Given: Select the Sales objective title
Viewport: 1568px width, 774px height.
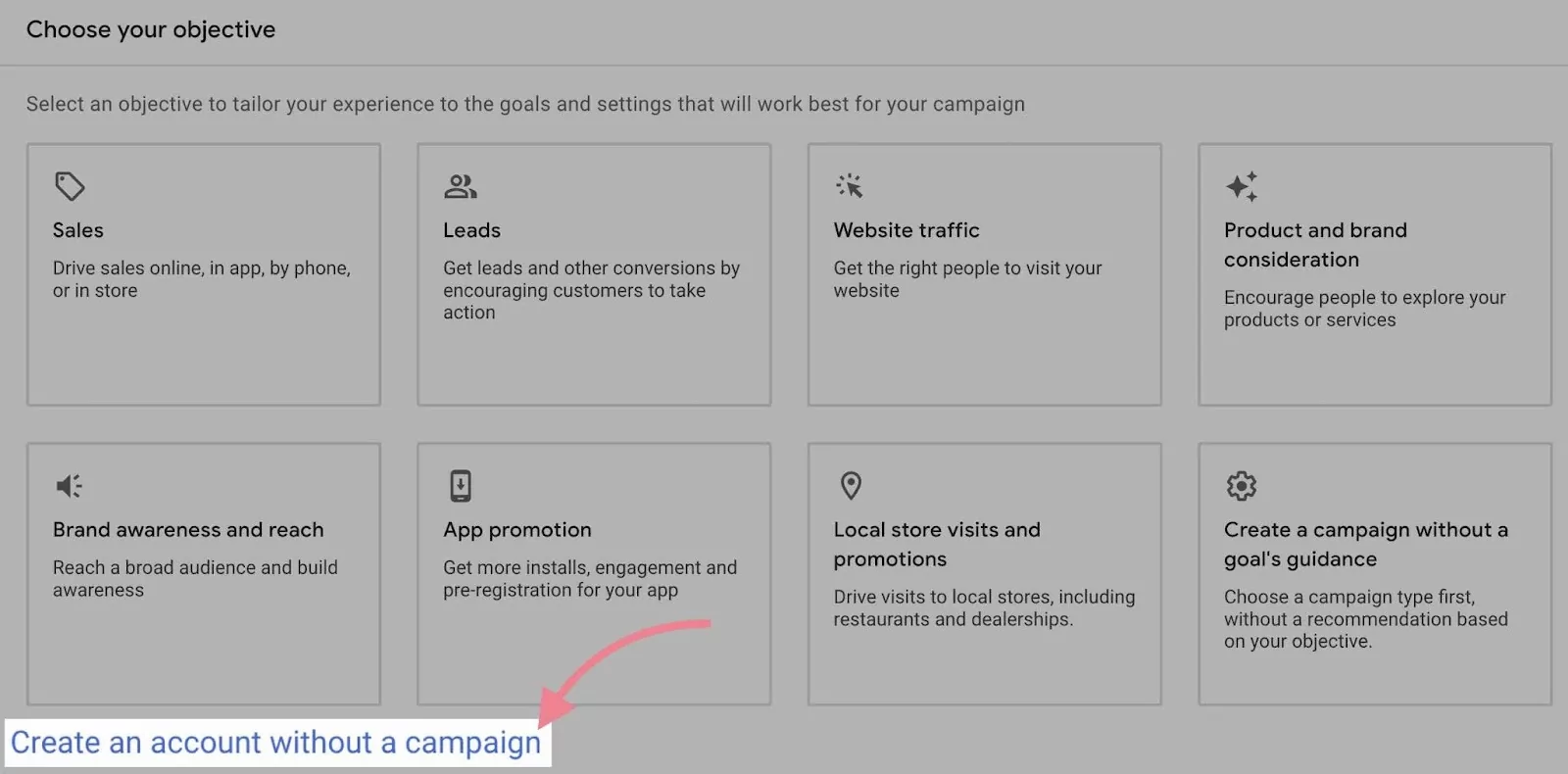Looking at the screenshot, I should (x=78, y=230).
